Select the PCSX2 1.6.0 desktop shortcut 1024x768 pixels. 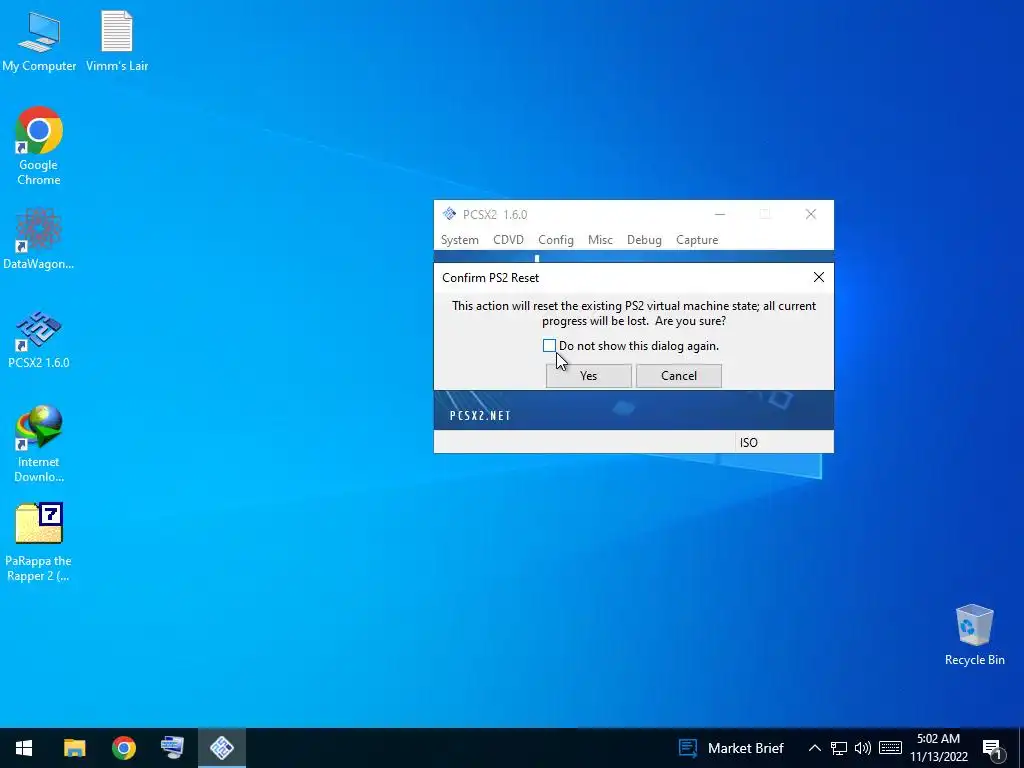click(x=39, y=340)
